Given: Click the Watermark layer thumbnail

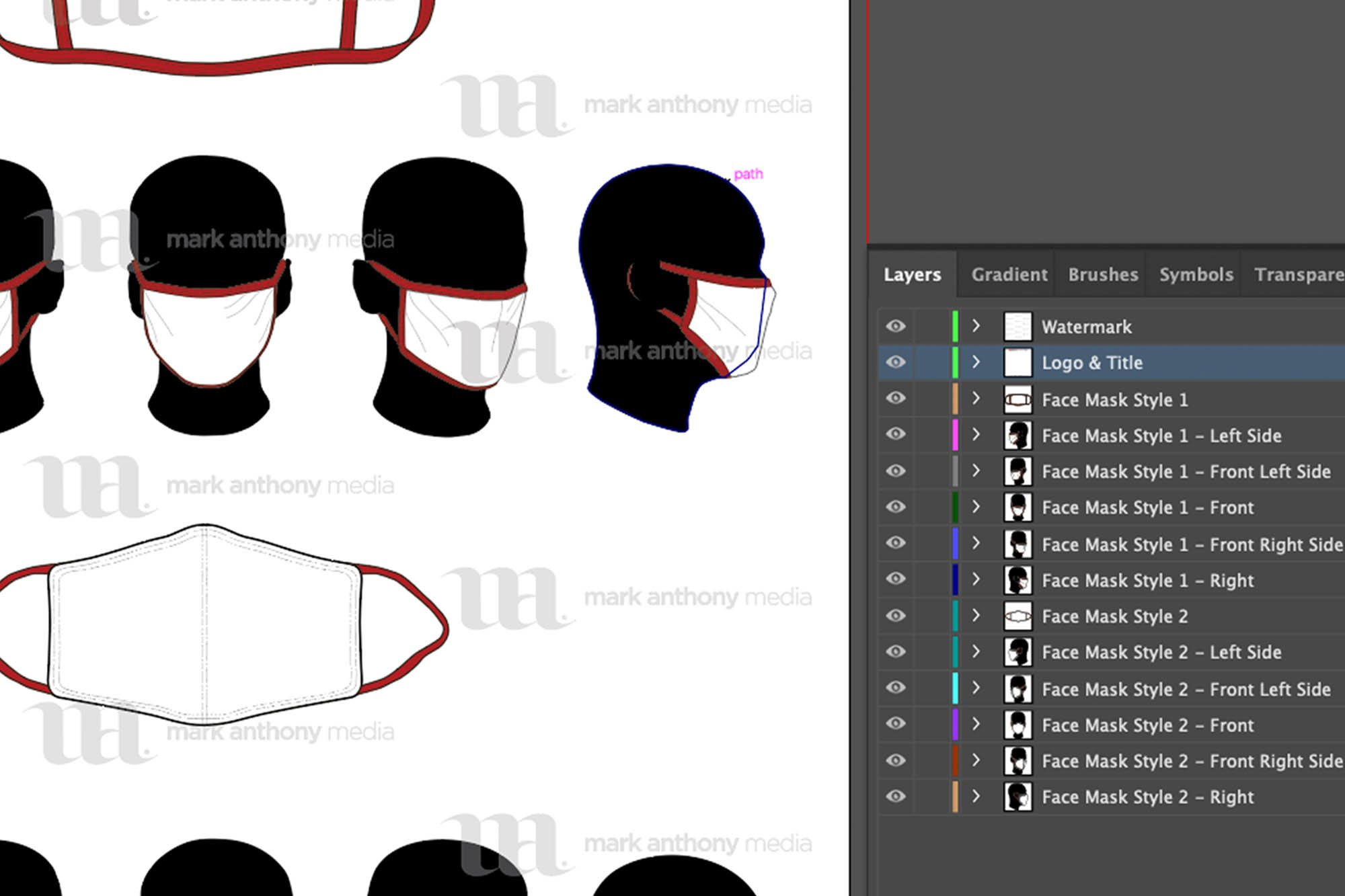Looking at the screenshot, I should point(1017,326).
